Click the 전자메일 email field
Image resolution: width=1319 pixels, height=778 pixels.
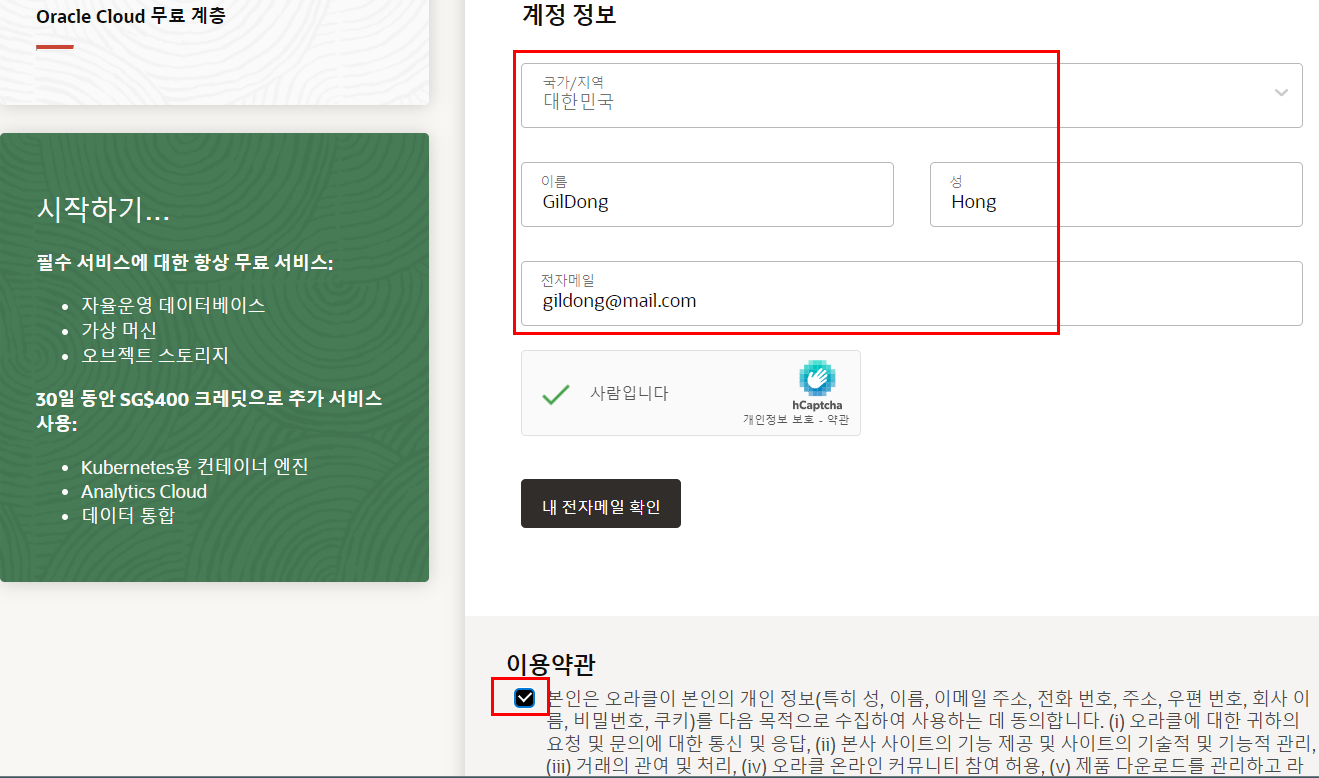pyautogui.click(x=911, y=293)
